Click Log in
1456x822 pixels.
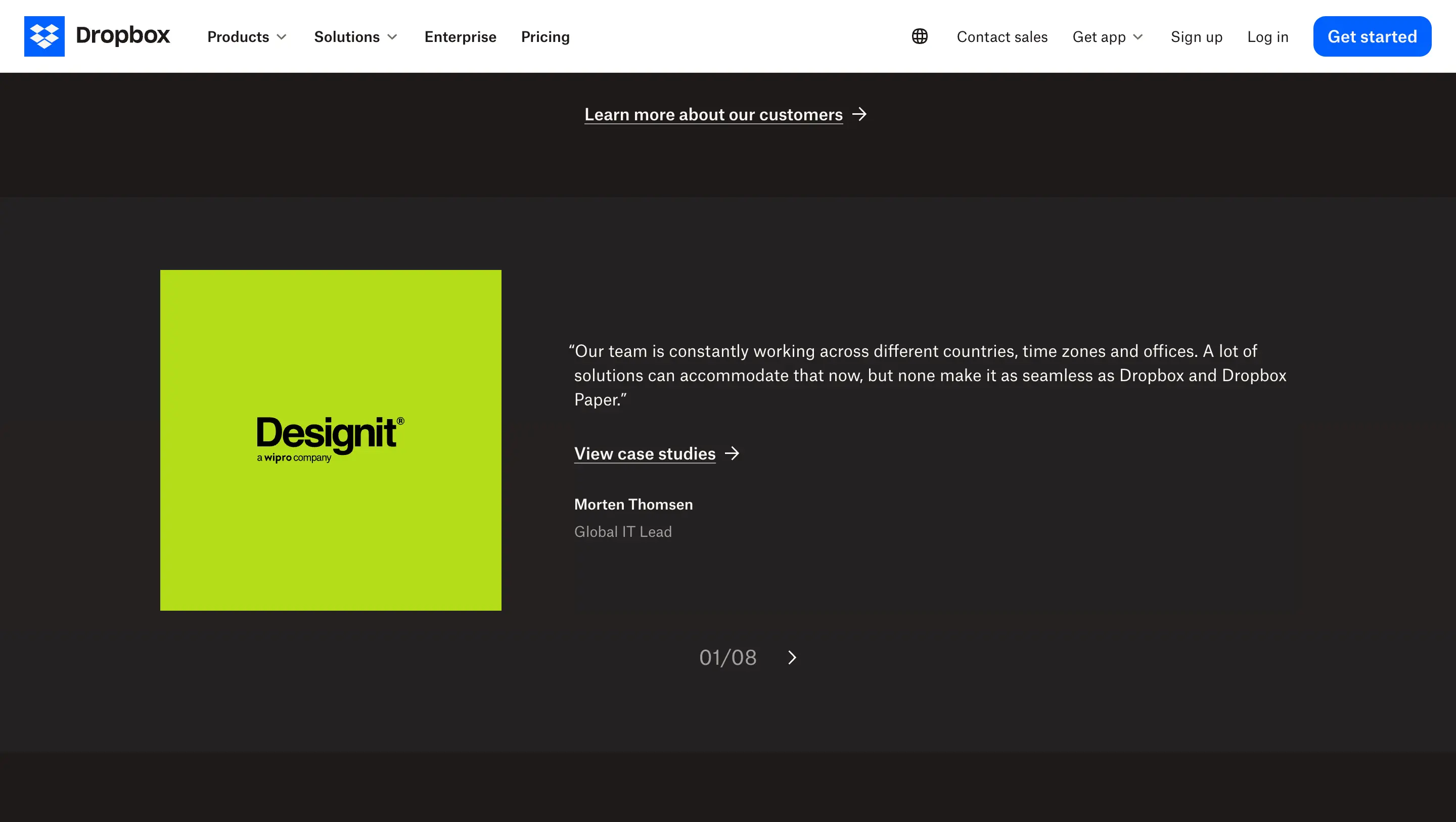coord(1268,37)
